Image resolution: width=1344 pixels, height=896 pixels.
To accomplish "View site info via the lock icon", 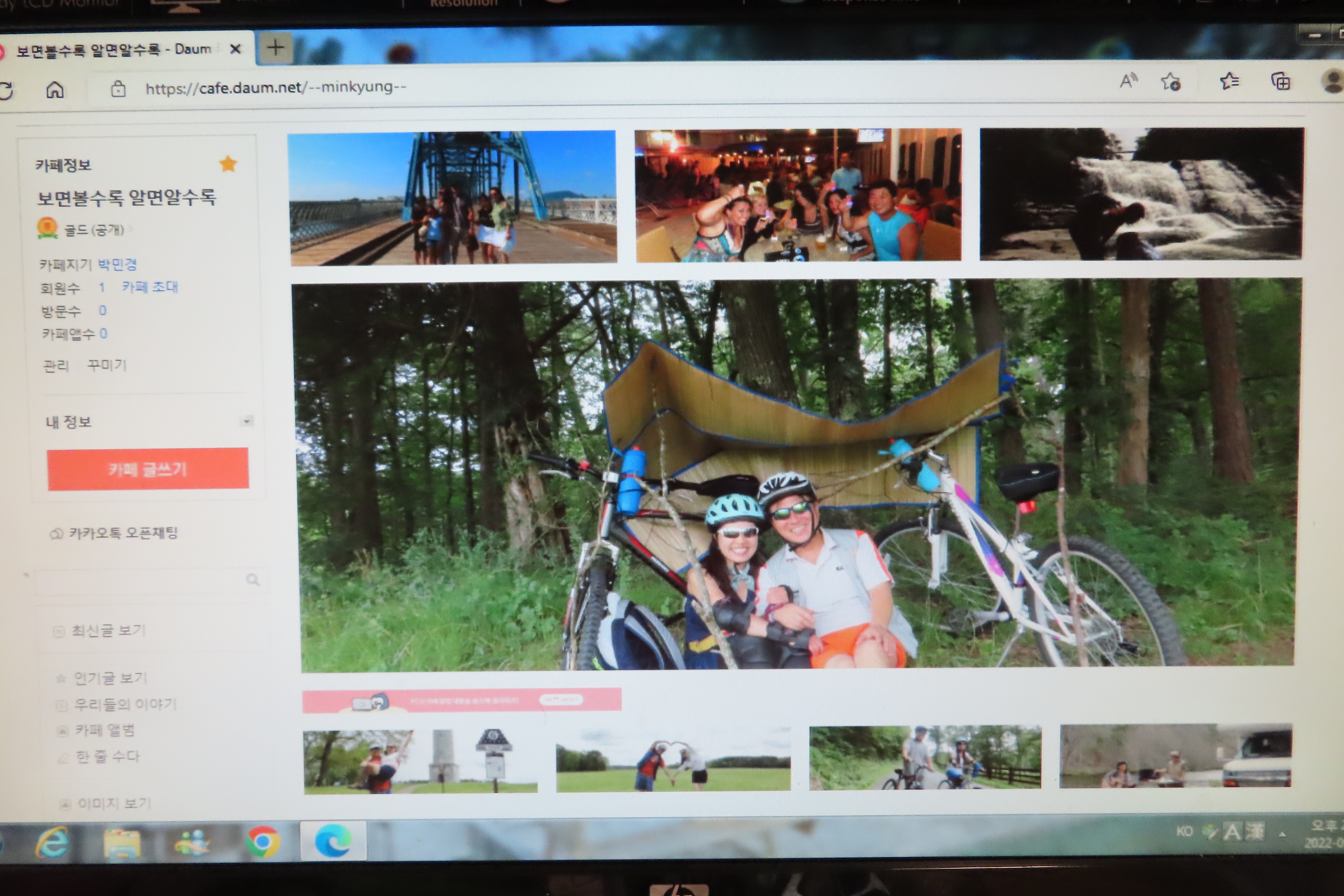I will click(118, 89).
